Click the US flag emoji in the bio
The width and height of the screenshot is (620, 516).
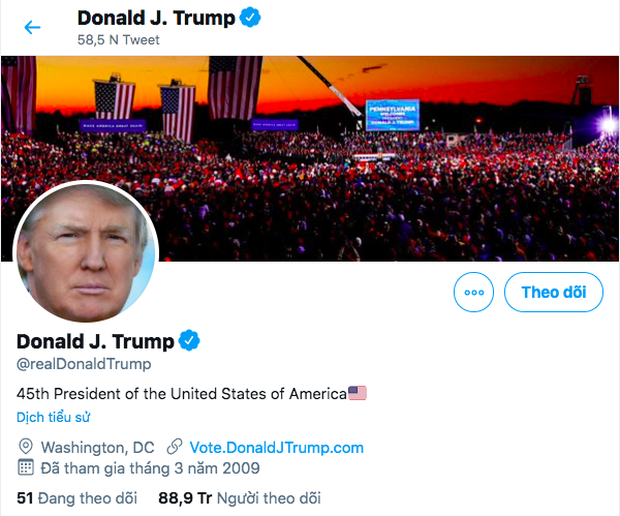pyautogui.click(x=357, y=393)
